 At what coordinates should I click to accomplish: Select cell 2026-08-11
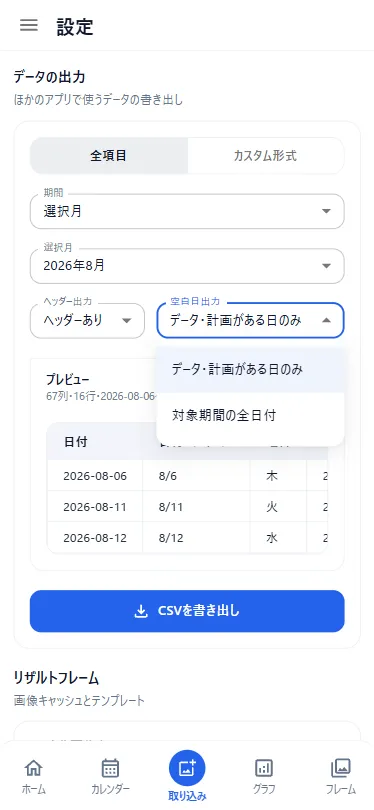click(x=95, y=507)
